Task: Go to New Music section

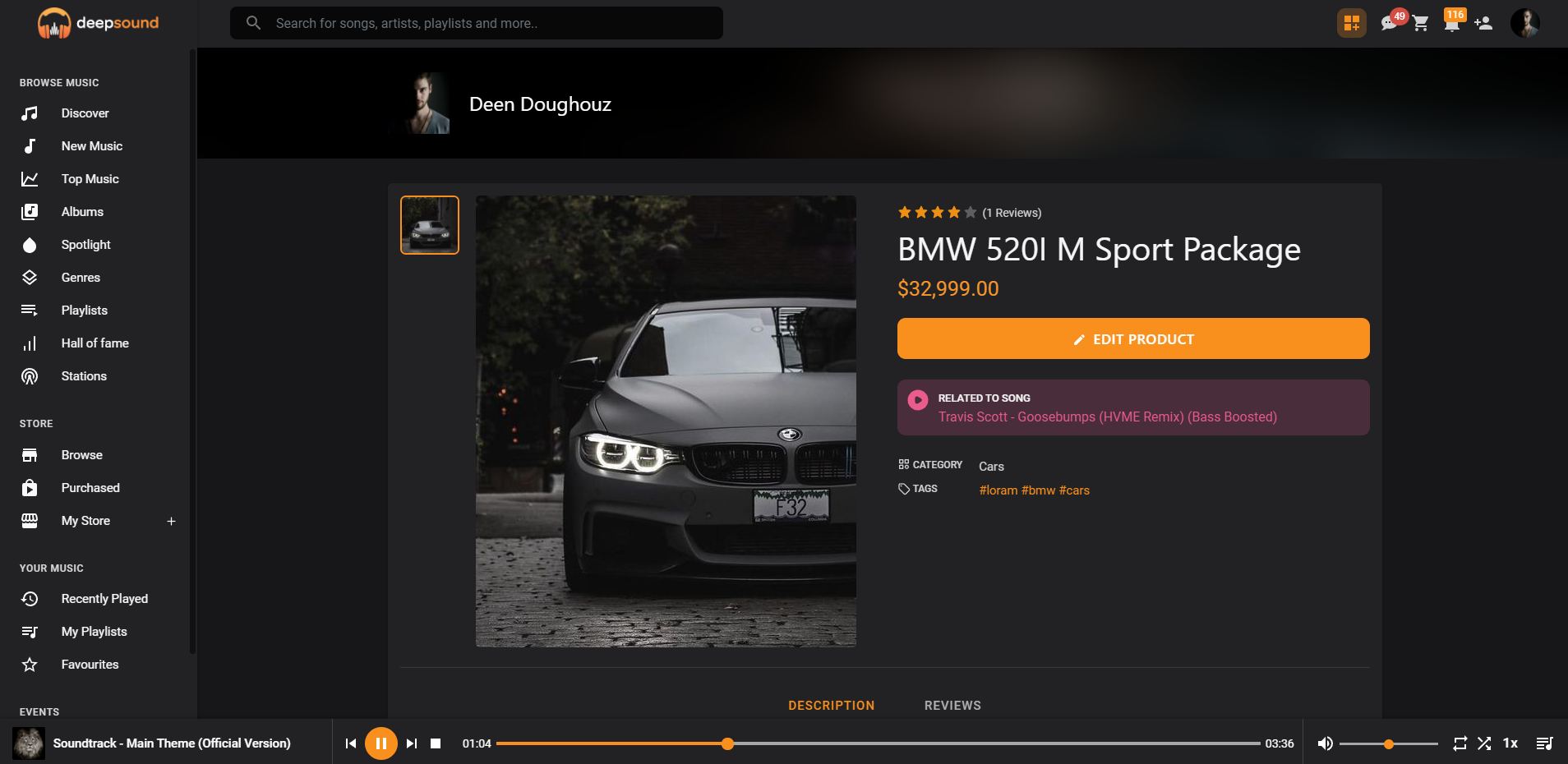Action: tap(91, 146)
